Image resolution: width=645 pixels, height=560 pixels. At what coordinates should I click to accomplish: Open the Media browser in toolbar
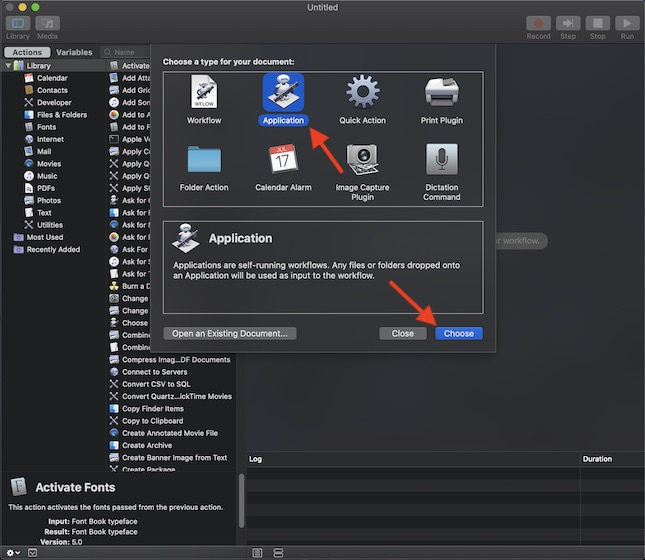tap(47, 24)
